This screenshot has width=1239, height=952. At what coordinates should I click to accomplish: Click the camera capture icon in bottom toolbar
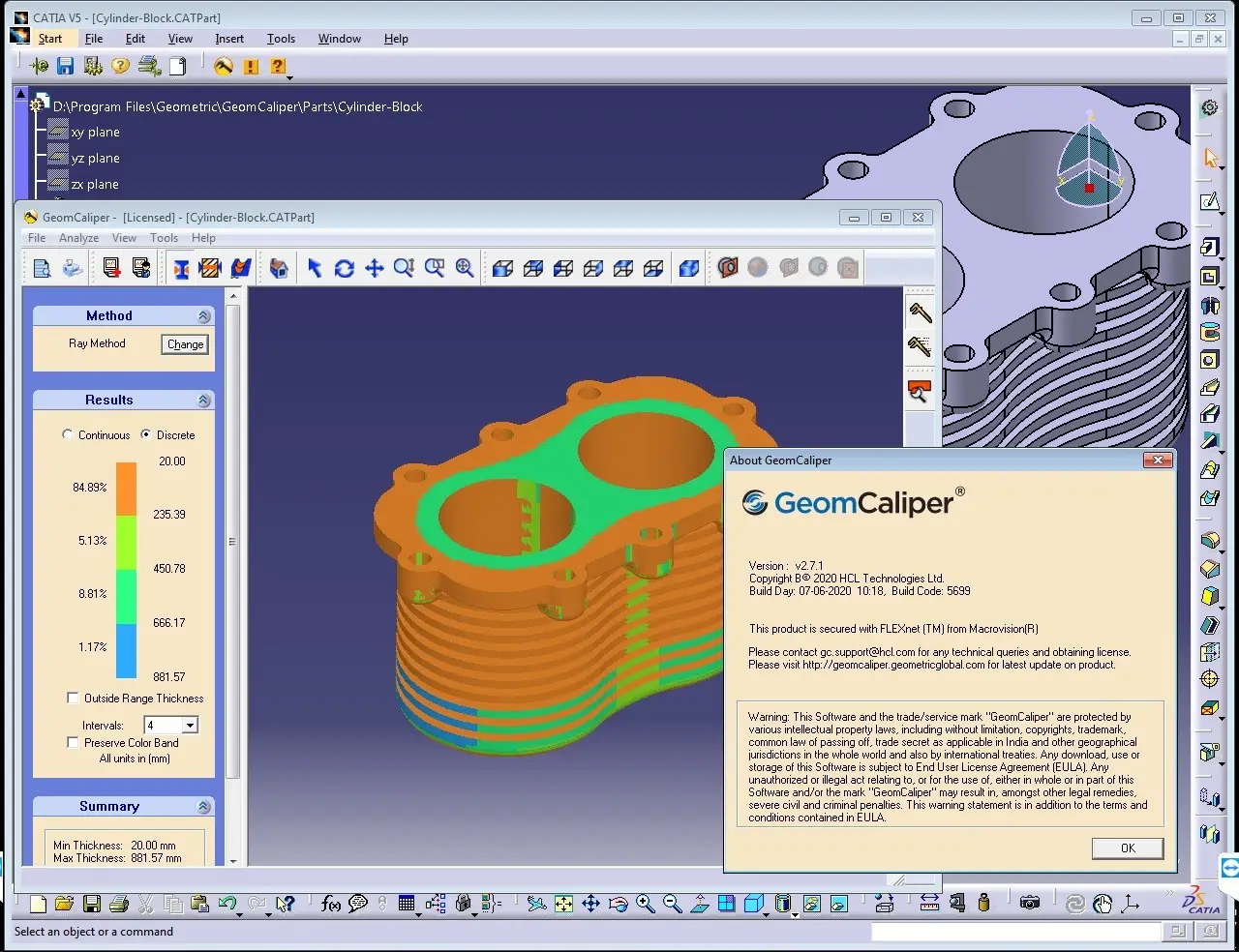[x=1030, y=904]
